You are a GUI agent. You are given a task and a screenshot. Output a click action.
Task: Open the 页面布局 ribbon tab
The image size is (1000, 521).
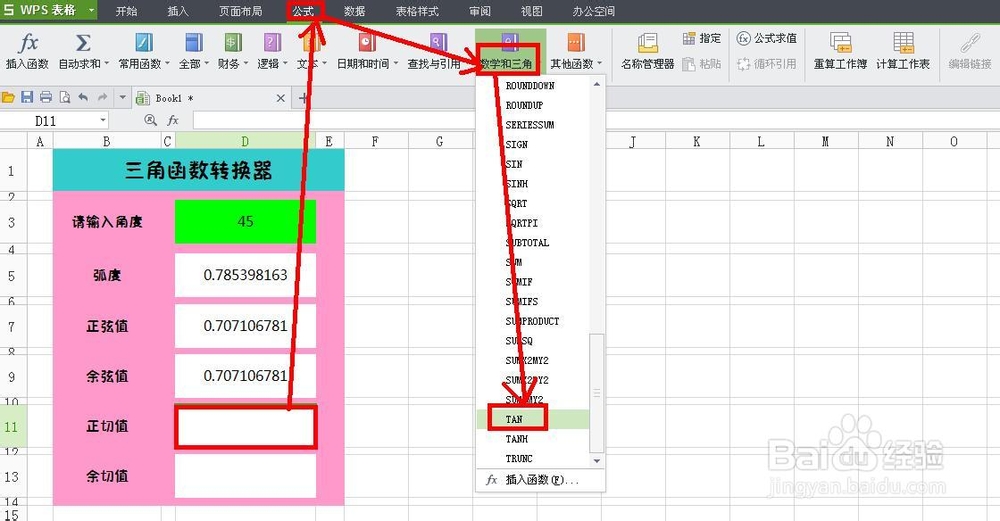click(240, 11)
